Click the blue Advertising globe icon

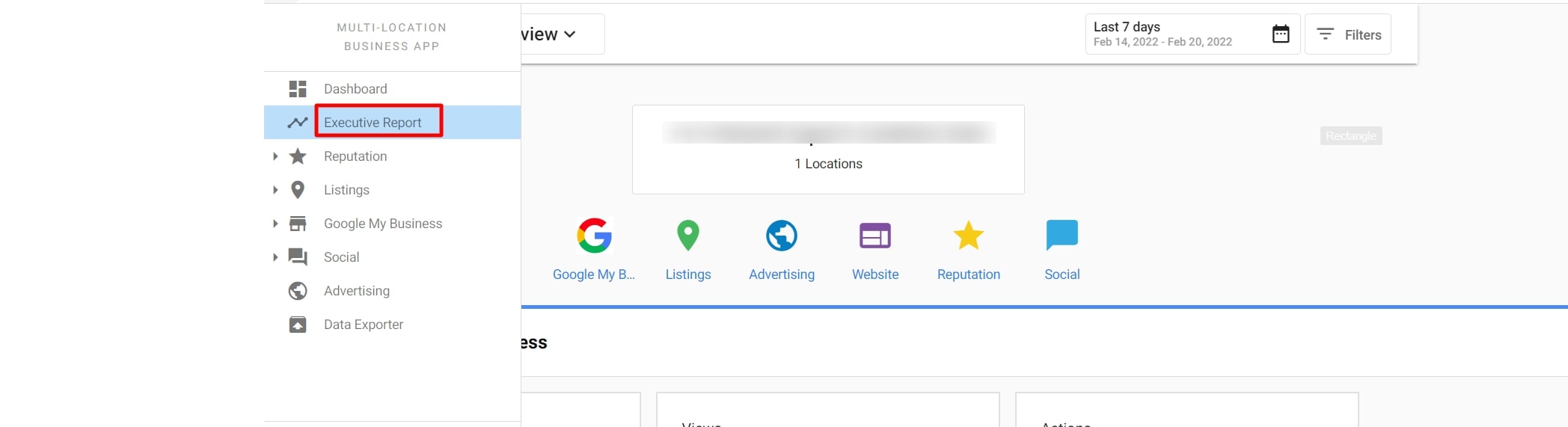782,236
